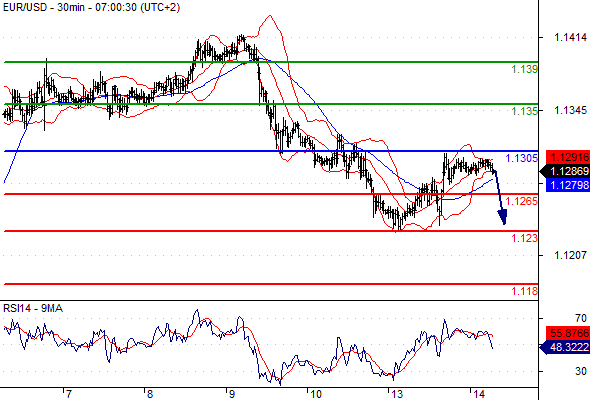This screenshot has height=400, width=590.
Task: Click the red 1.12916 price tag
Action: click(x=568, y=157)
